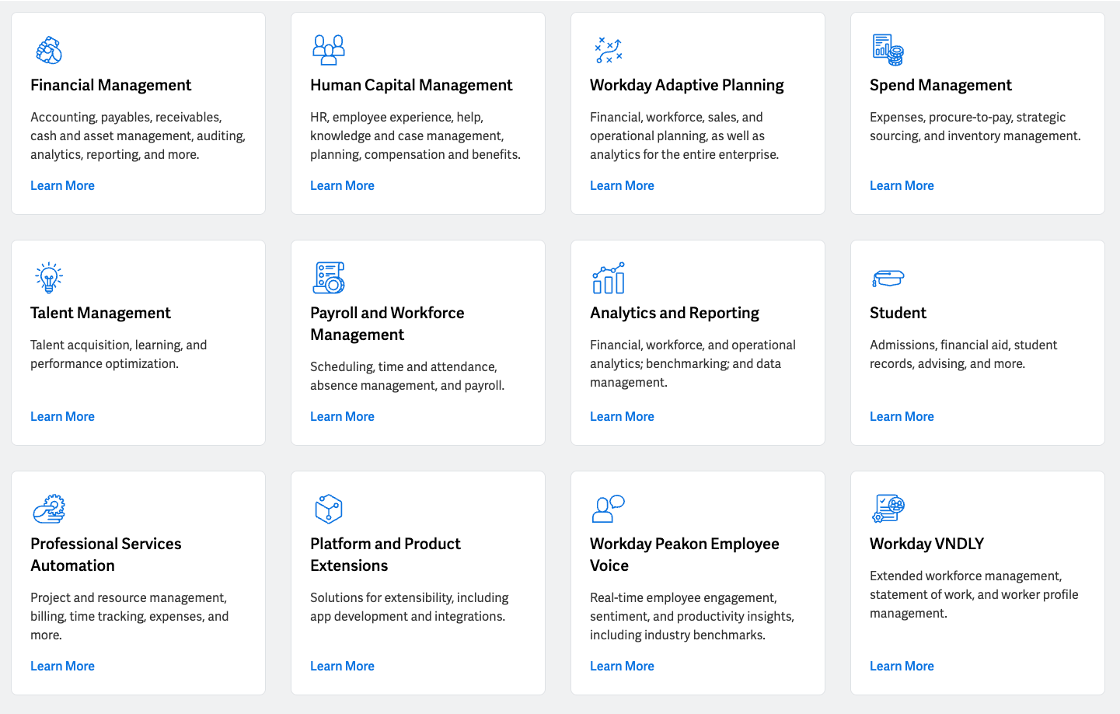This screenshot has width=1120, height=714.
Task: Click the Workday Peakon Employee Voice heading
Action: tap(684, 554)
